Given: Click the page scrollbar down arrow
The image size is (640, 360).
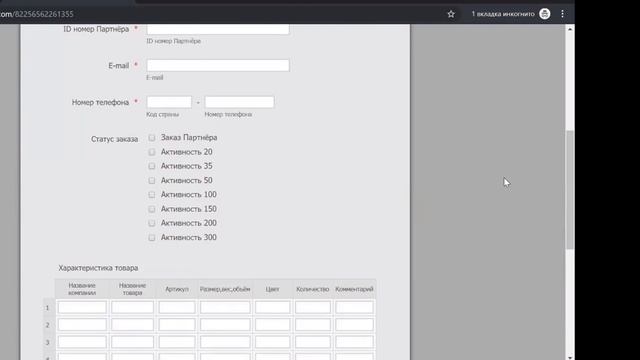Looking at the screenshot, I should (570, 357).
